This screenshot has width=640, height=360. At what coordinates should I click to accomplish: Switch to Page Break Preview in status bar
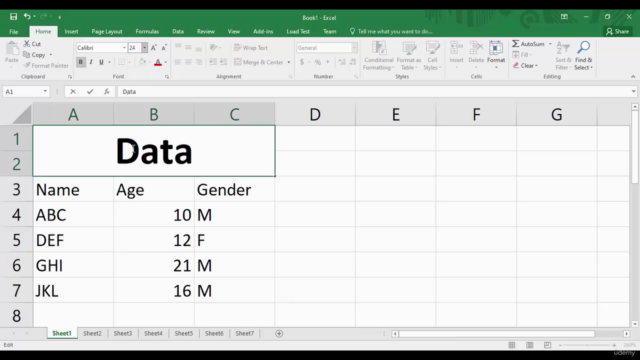click(547, 345)
